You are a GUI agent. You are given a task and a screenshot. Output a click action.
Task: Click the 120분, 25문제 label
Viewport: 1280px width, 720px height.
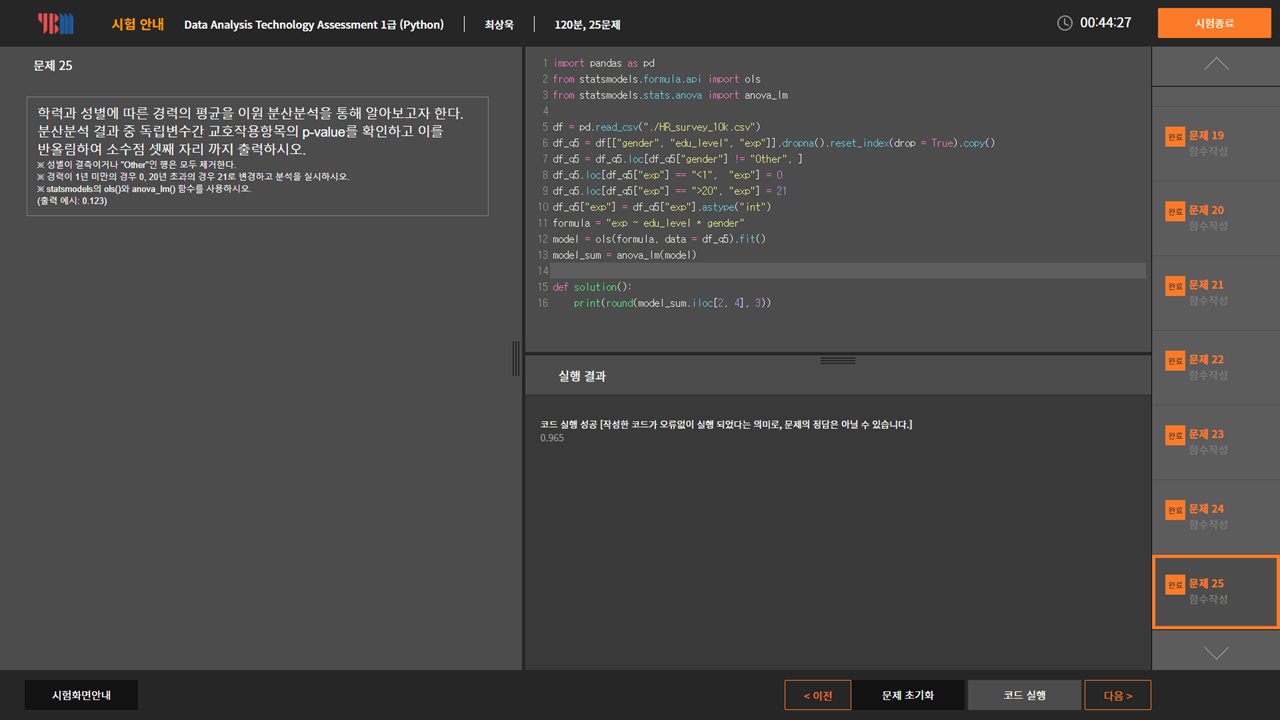tap(587, 24)
